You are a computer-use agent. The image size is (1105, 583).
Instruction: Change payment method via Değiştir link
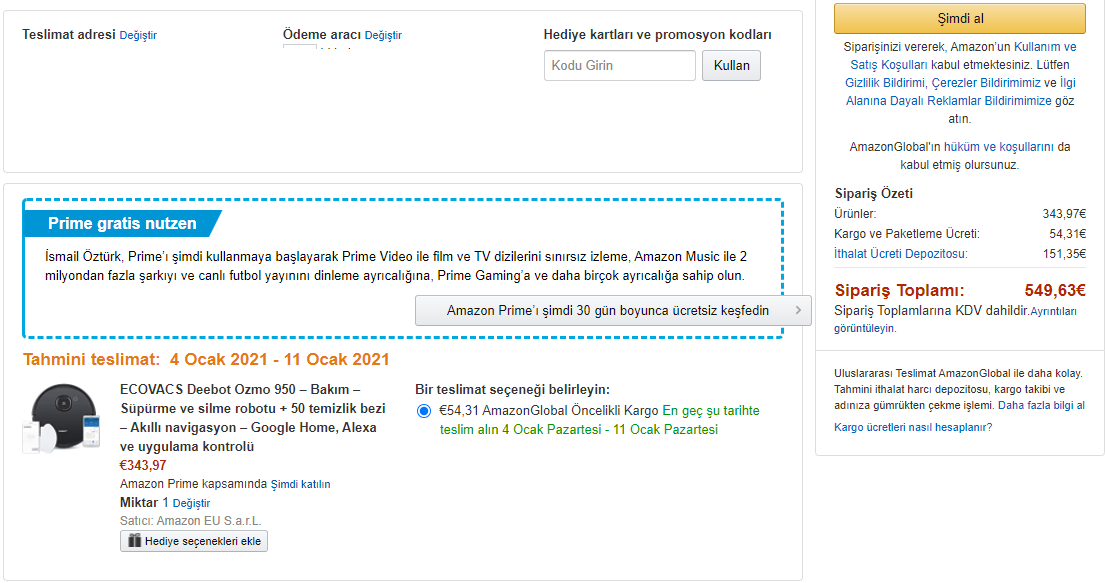[x=383, y=35]
